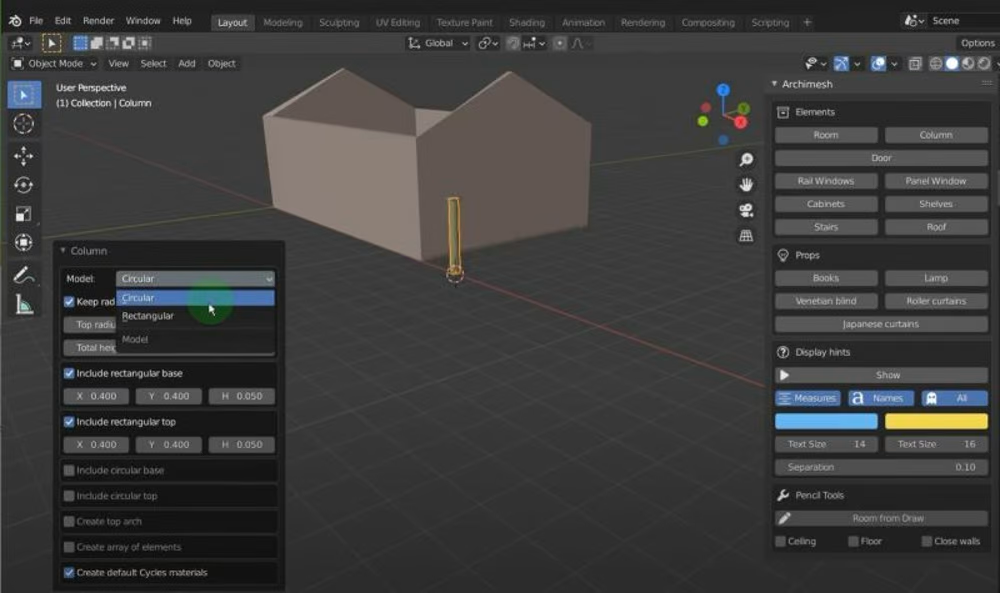Switch to the Shading workspace tab
Image resolution: width=1000 pixels, height=593 pixels.
527,21
